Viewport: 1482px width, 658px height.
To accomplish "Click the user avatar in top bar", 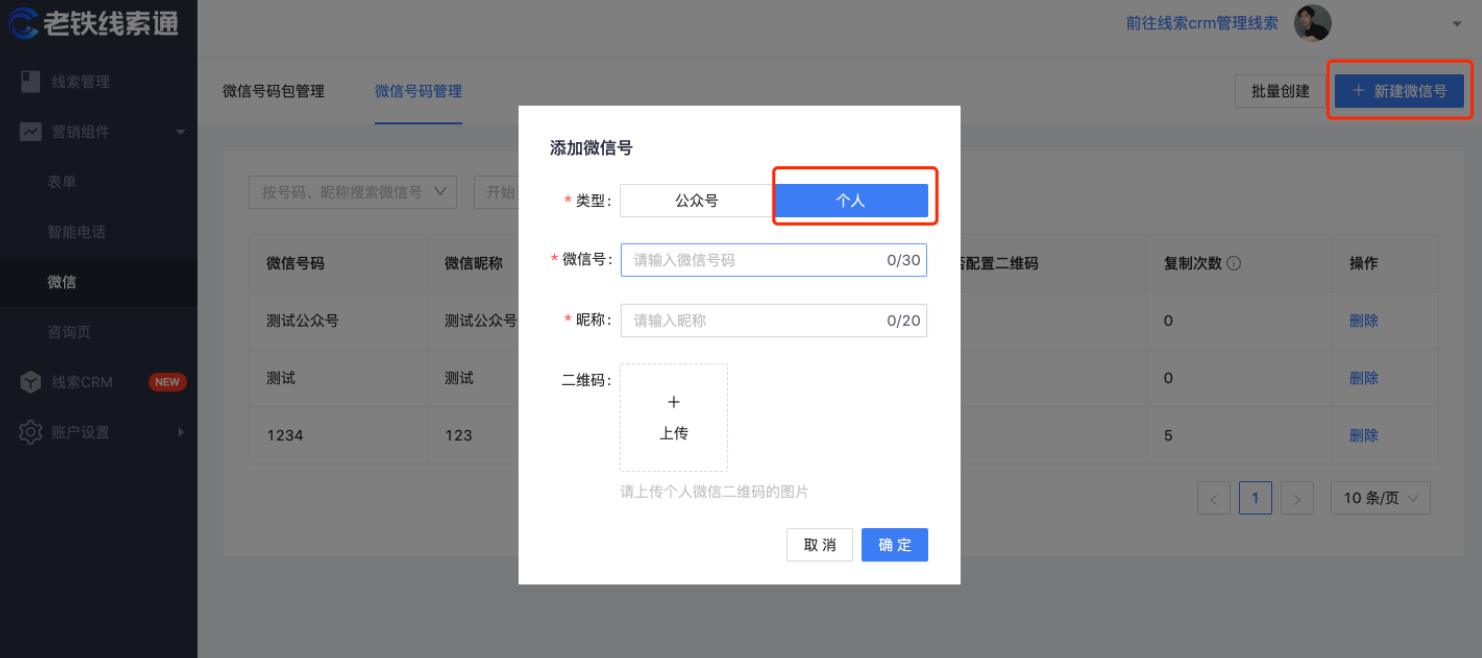I will pos(1312,23).
